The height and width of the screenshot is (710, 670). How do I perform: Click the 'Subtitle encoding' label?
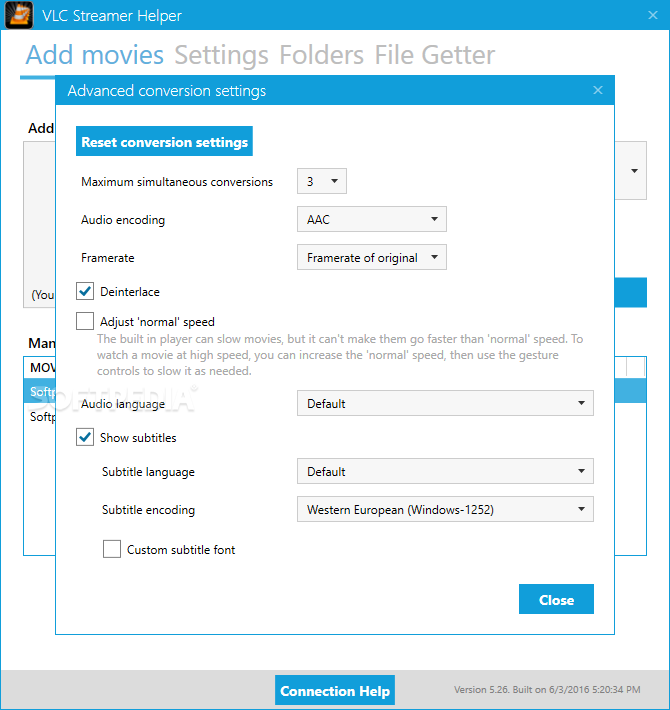point(148,510)
